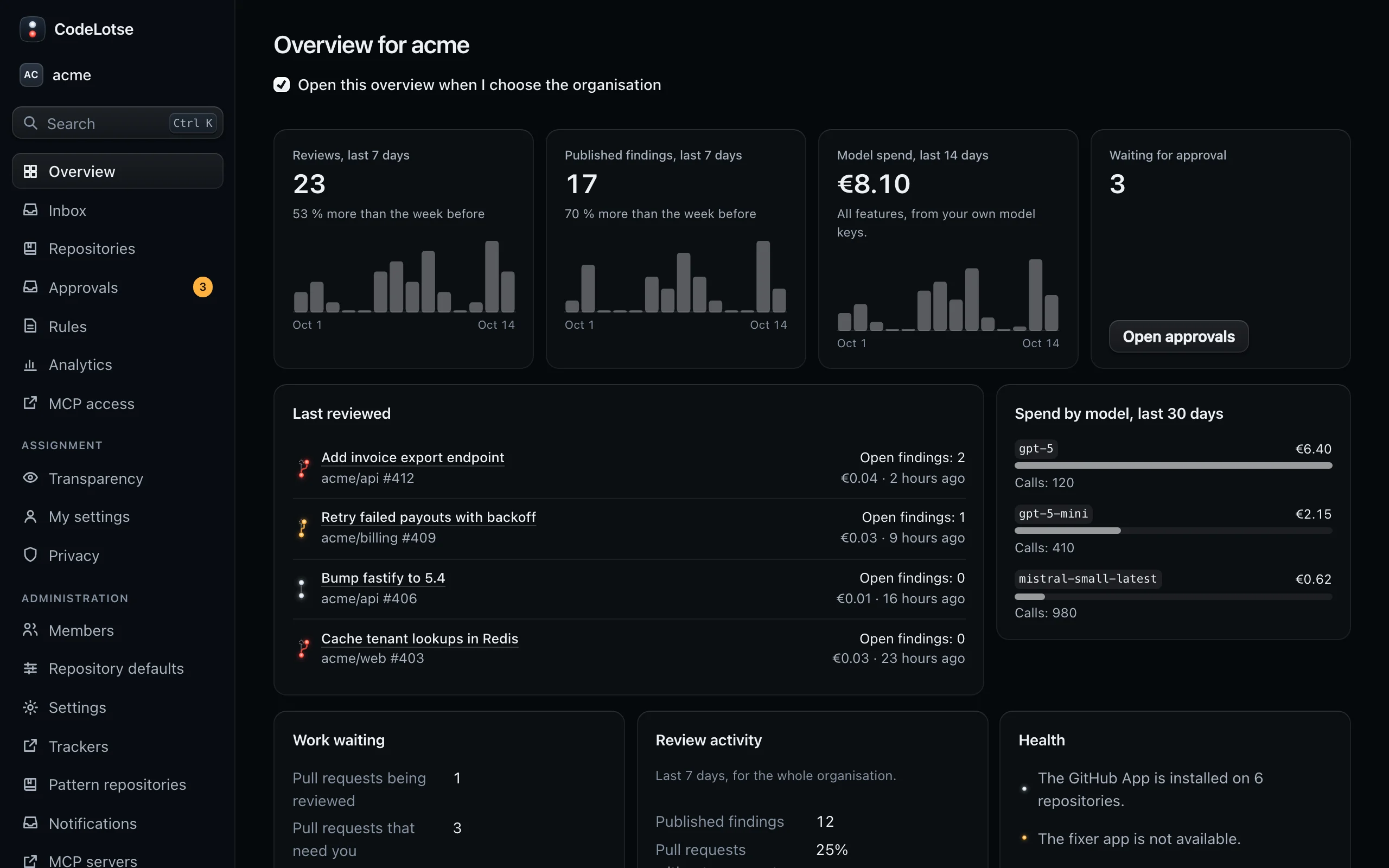Click the Rules document icon

pyautogui.click(x=30, y=326)
